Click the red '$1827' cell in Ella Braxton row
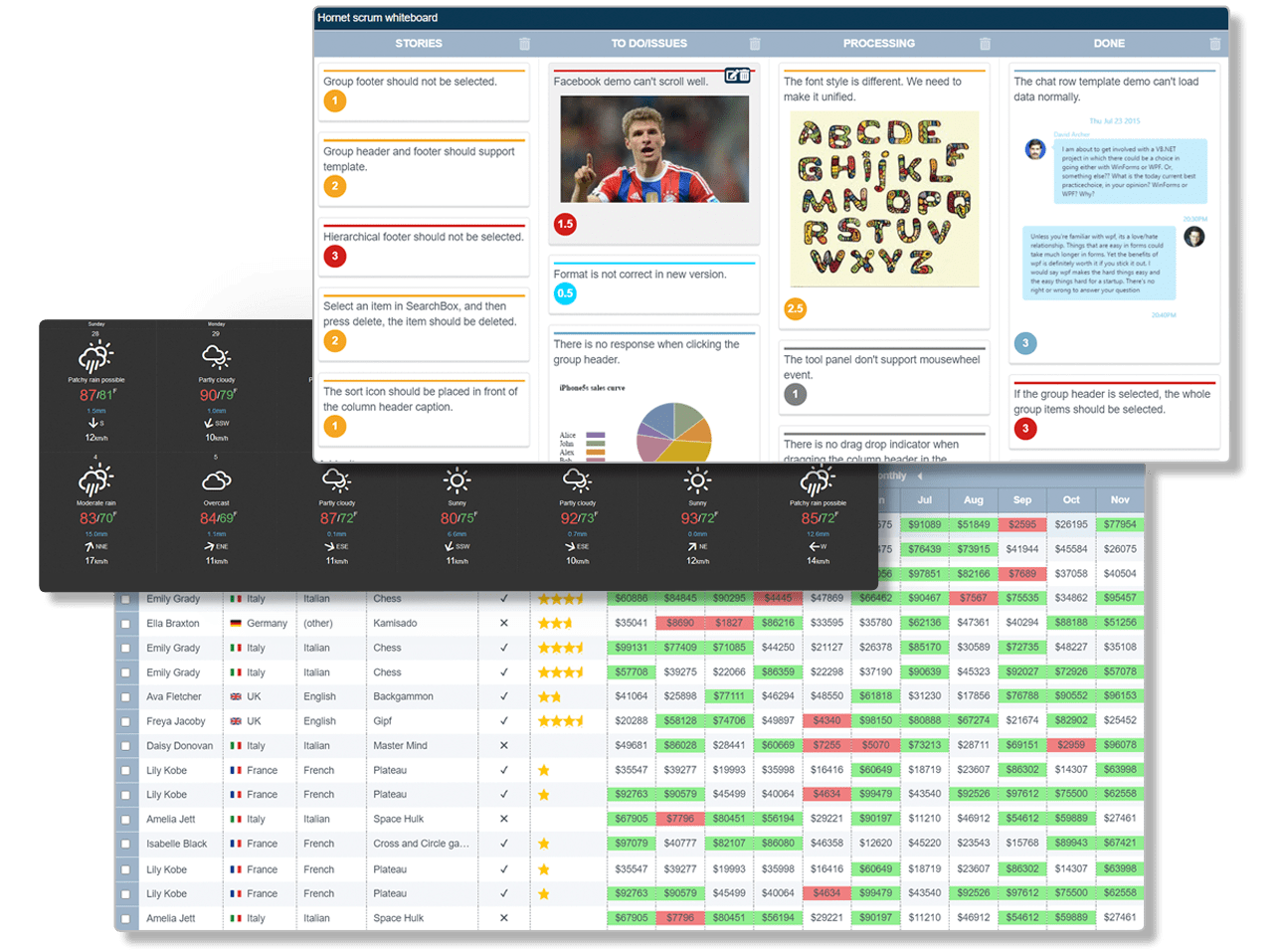This screenshot has width=1283, height=952. [x=729, y=623]
